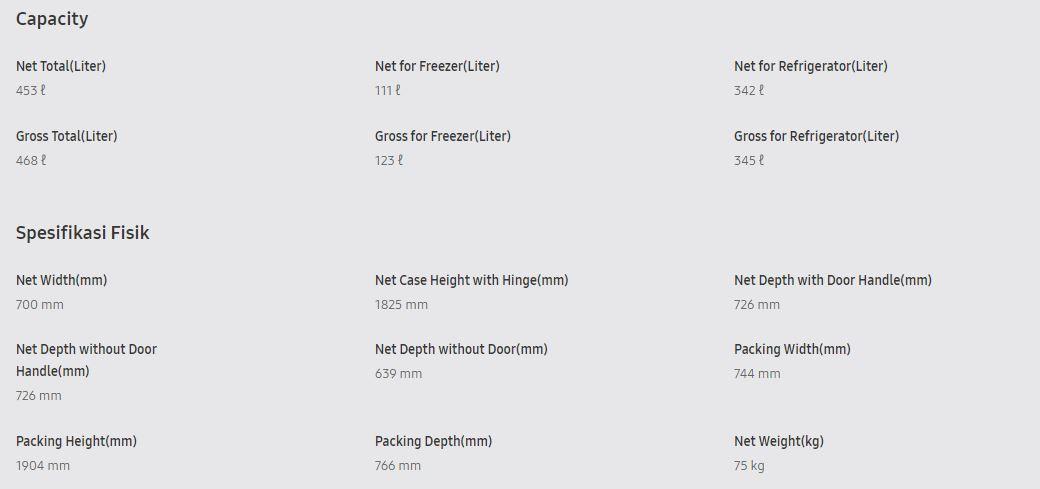Click the Spesifikasi Fisik section heading
1040x489 pixels.
[83, 233]
